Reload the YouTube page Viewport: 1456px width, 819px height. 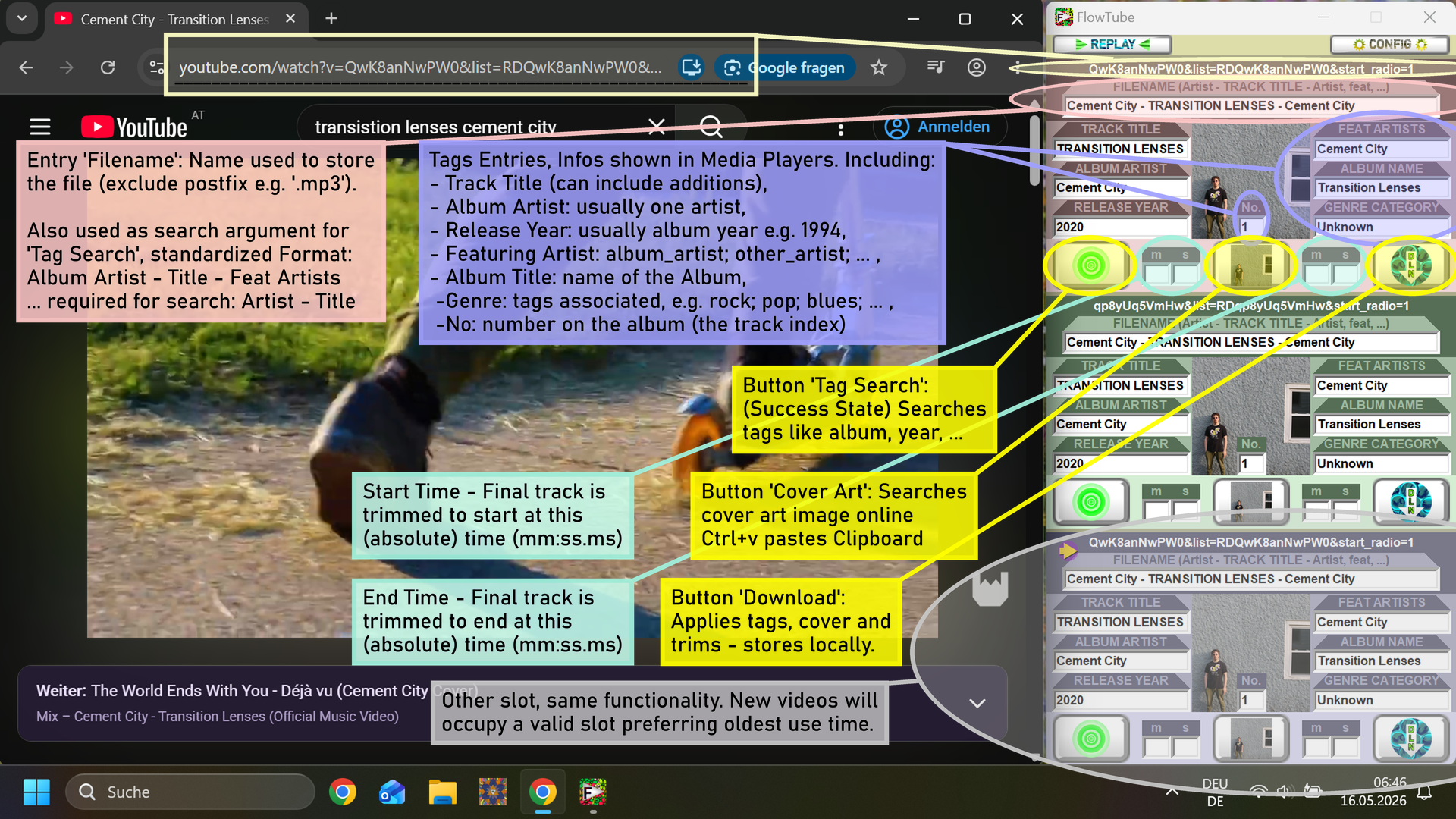108,67
